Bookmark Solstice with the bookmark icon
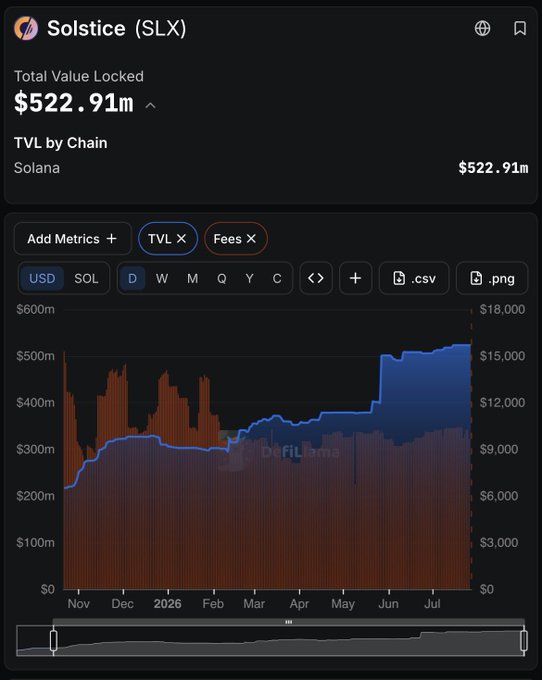 pos(520,29)
